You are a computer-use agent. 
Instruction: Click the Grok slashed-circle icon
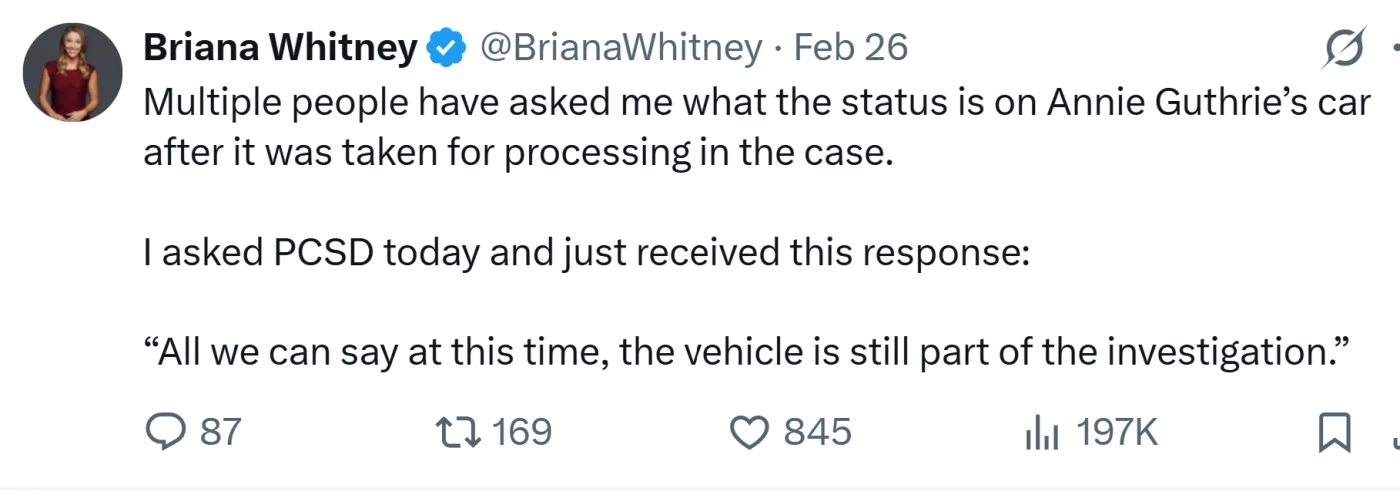(x=1342, y=48)
